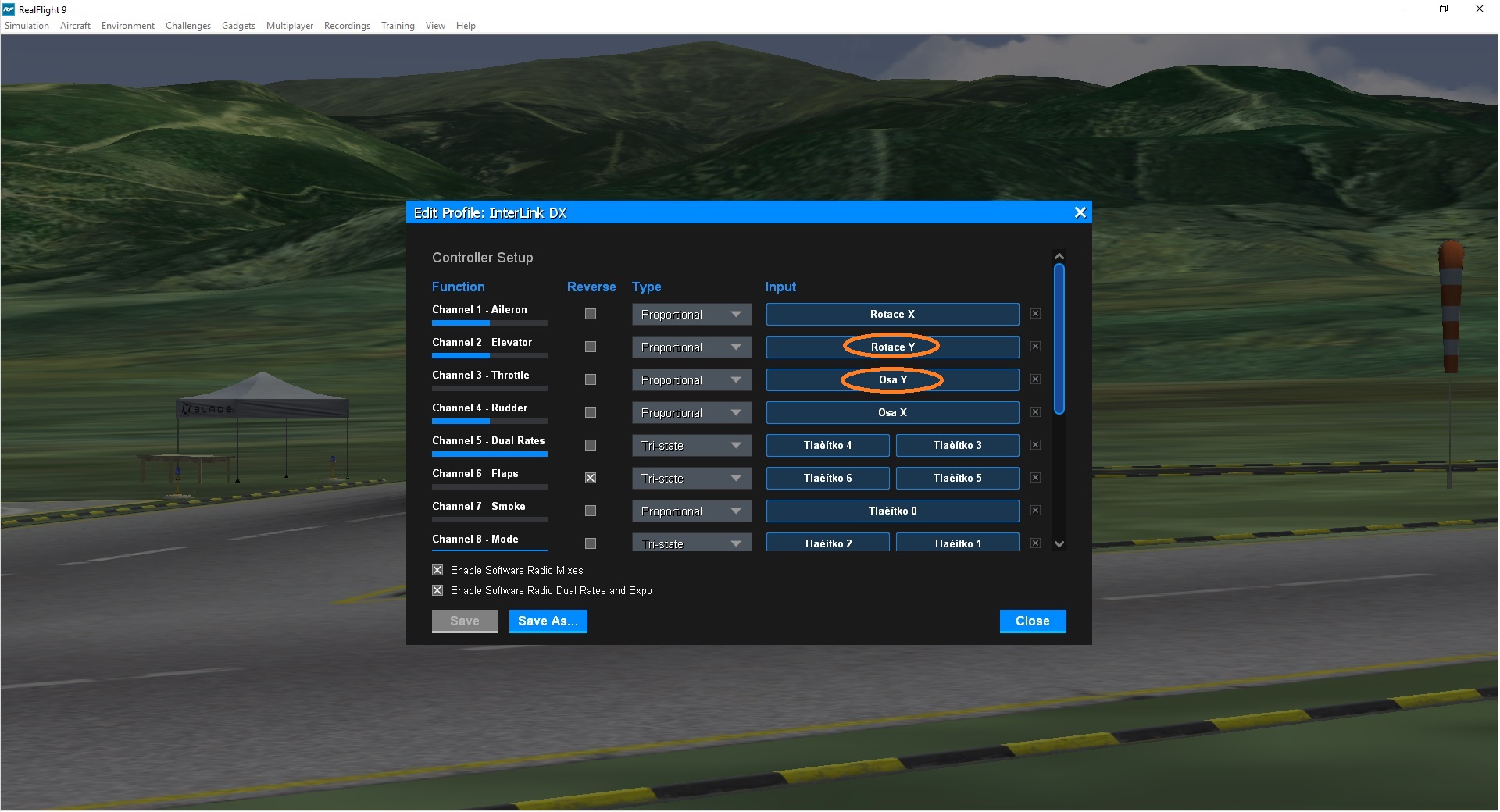Screen dimensions: 1500x812
Task: Remove the Channel 2 Elevator input assignment
Action: tap(1035, 347)
